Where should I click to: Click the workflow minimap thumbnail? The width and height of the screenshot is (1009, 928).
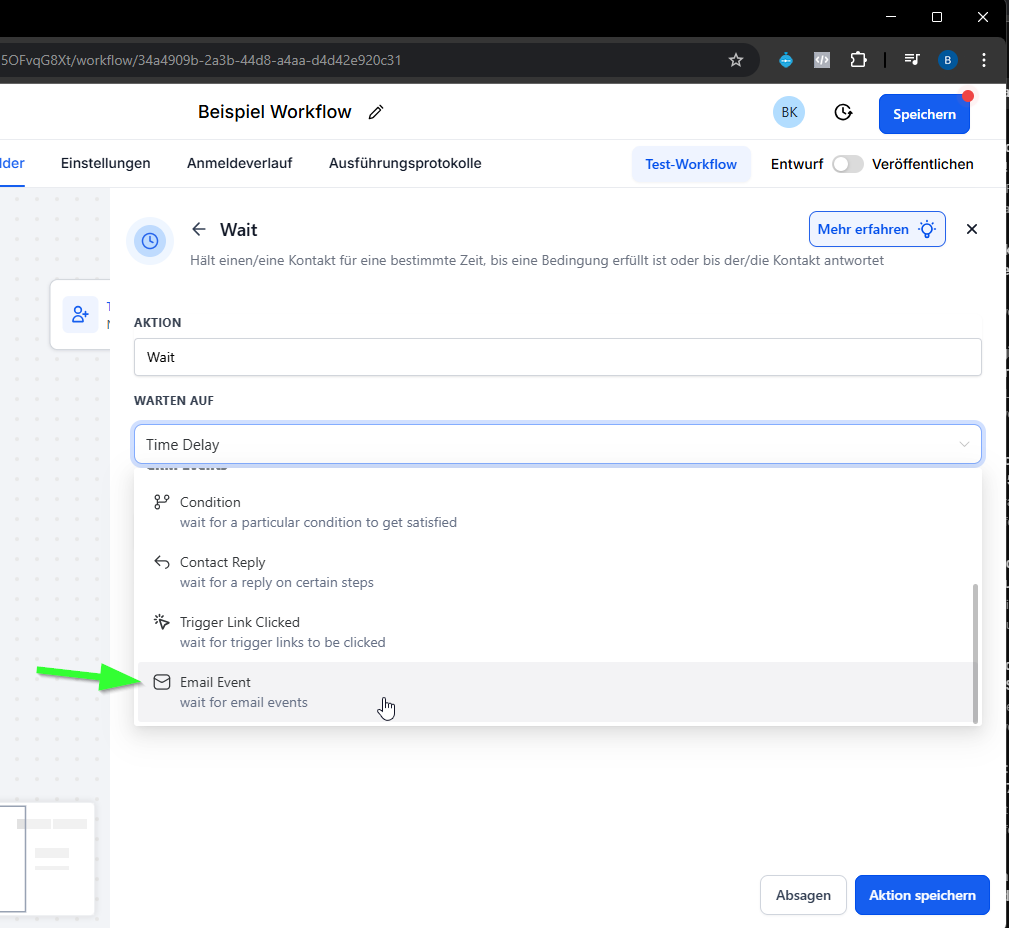pos(47,858)
